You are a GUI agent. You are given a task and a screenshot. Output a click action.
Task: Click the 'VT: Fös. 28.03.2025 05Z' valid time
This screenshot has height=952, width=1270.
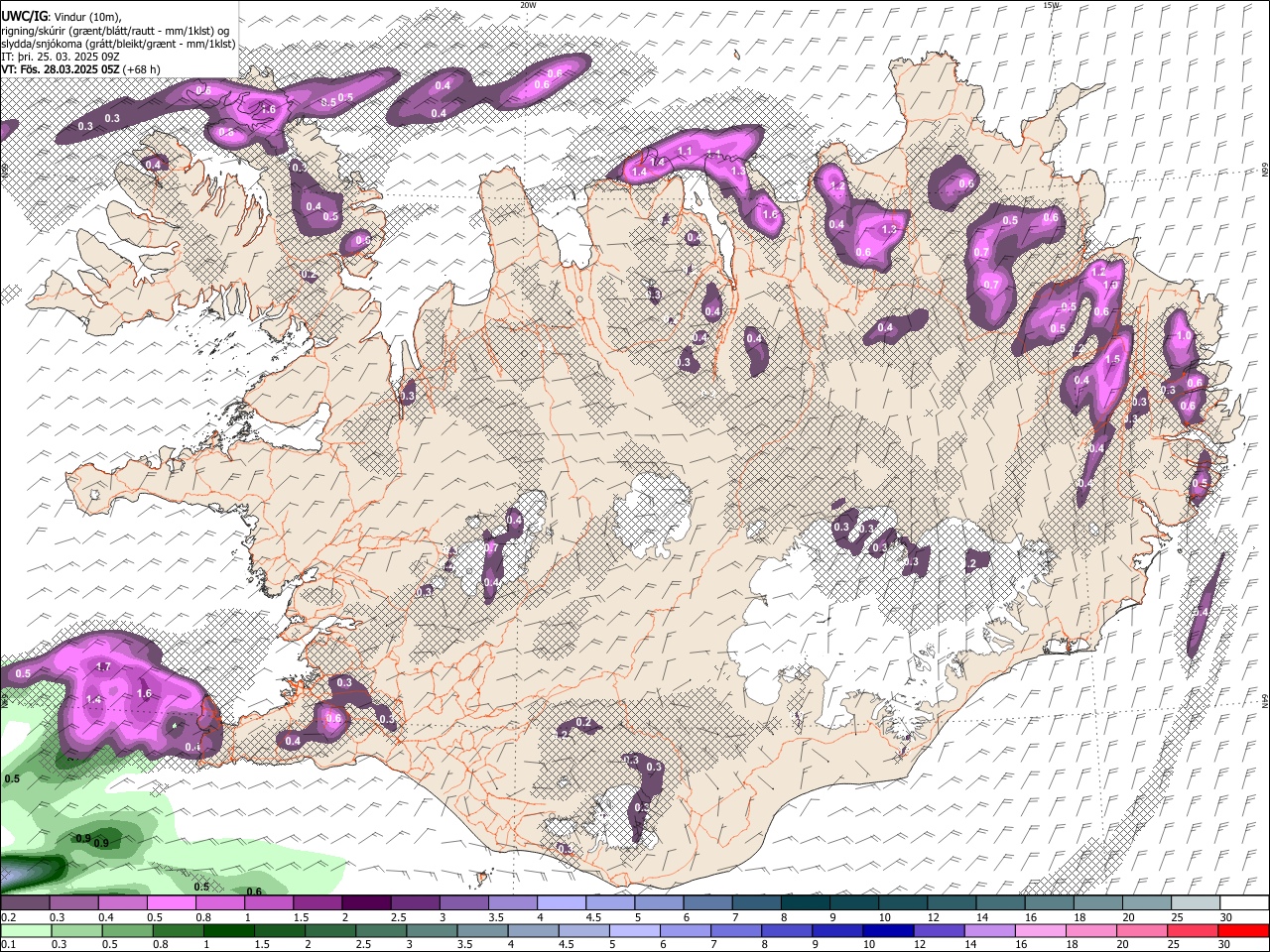pos(60,69)
